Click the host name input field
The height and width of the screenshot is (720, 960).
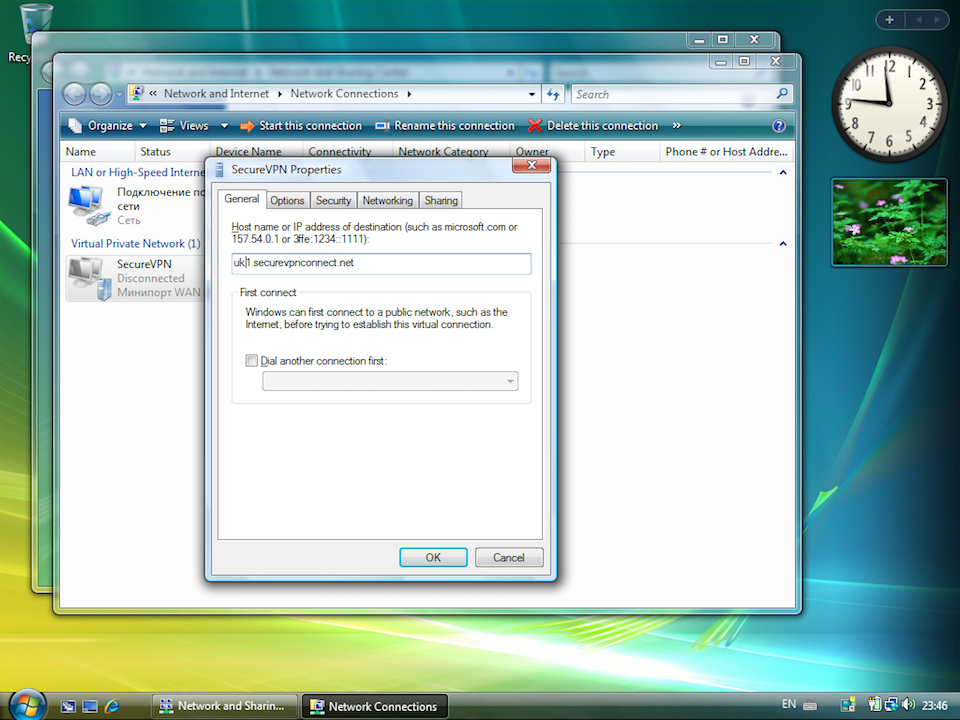(x=381, y=263)
